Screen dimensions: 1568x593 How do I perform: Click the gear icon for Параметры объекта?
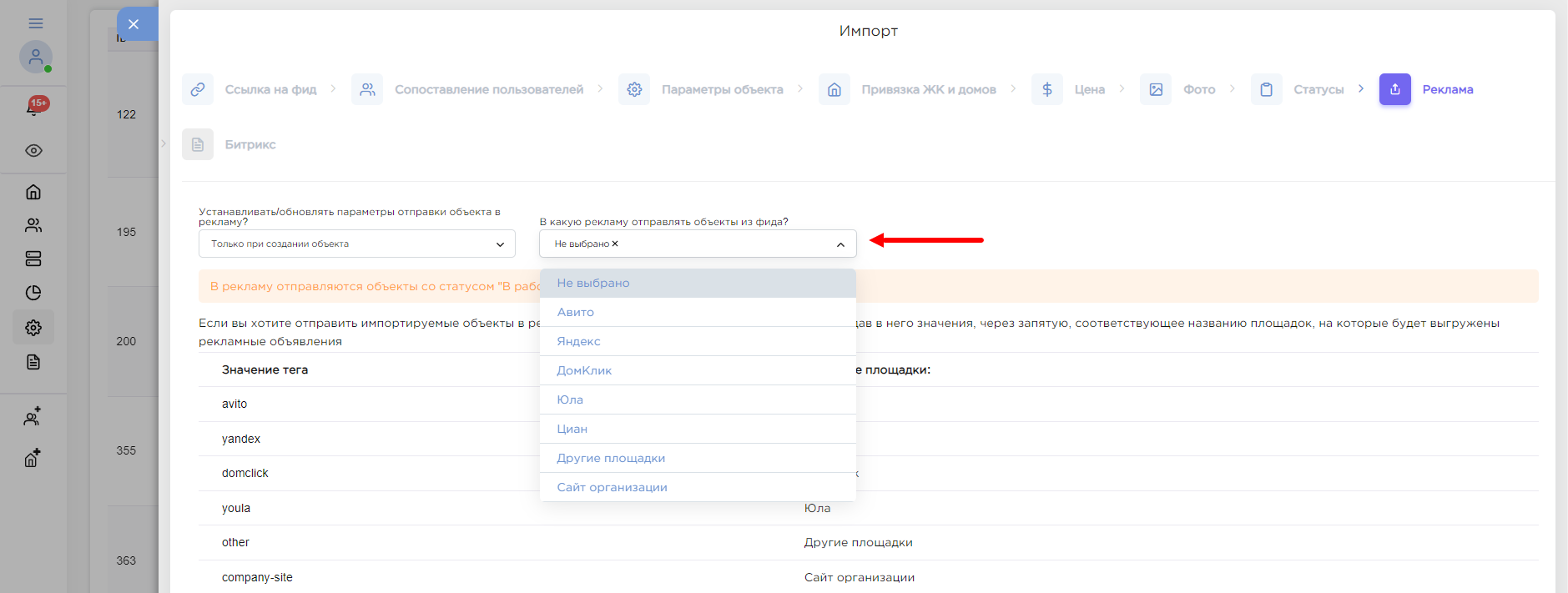tap(634, 89)
